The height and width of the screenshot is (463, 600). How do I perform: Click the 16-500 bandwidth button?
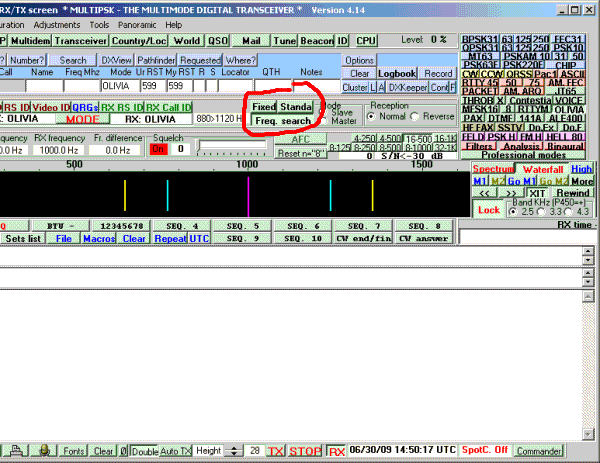(418, 139)
